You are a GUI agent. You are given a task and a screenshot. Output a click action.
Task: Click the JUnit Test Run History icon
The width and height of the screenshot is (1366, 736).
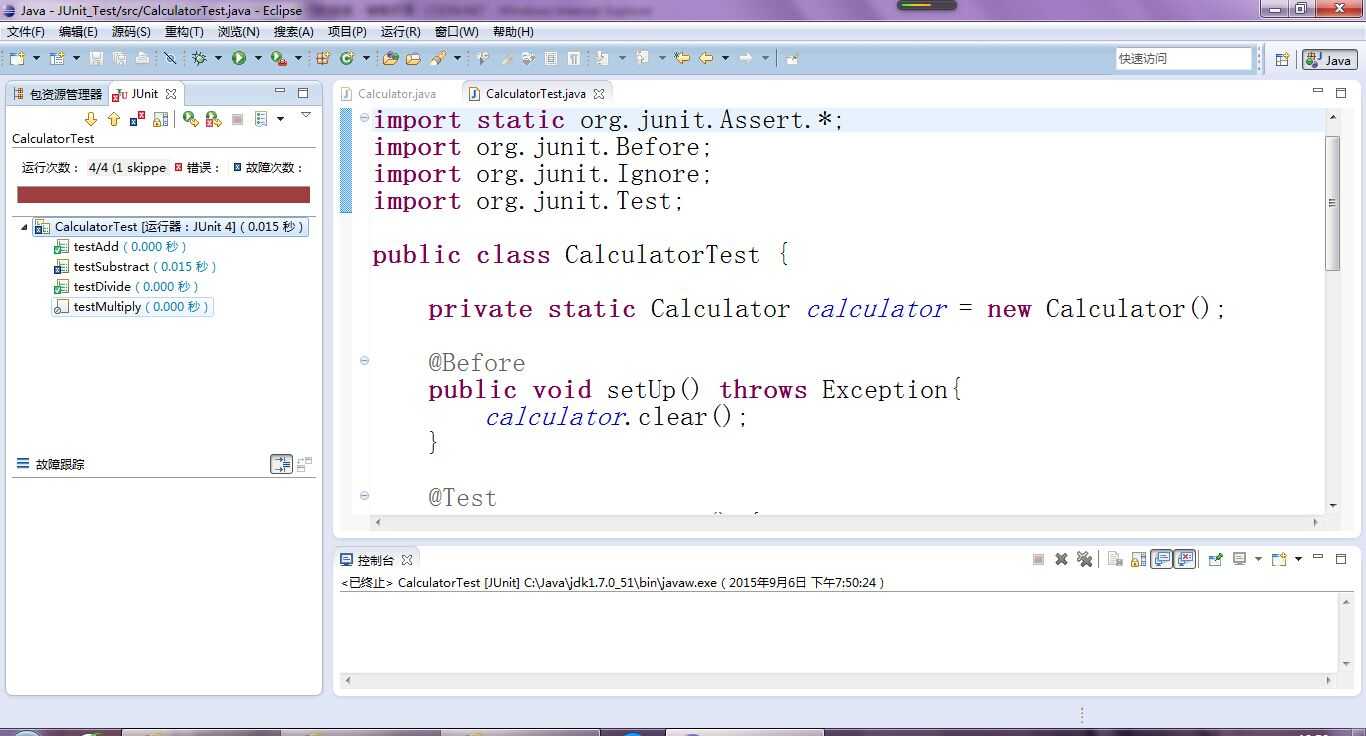pyautogui.click(x=260, y=119)
